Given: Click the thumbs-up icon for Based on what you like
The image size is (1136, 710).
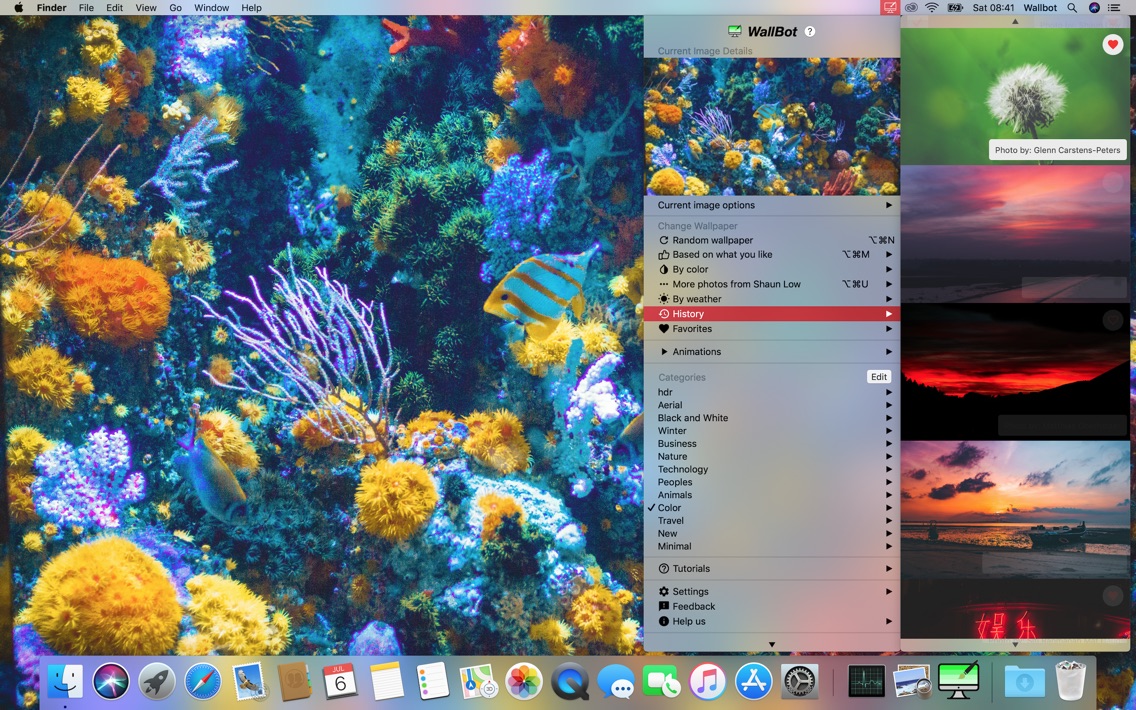Looking at the screenshot, I should (662, 254).
